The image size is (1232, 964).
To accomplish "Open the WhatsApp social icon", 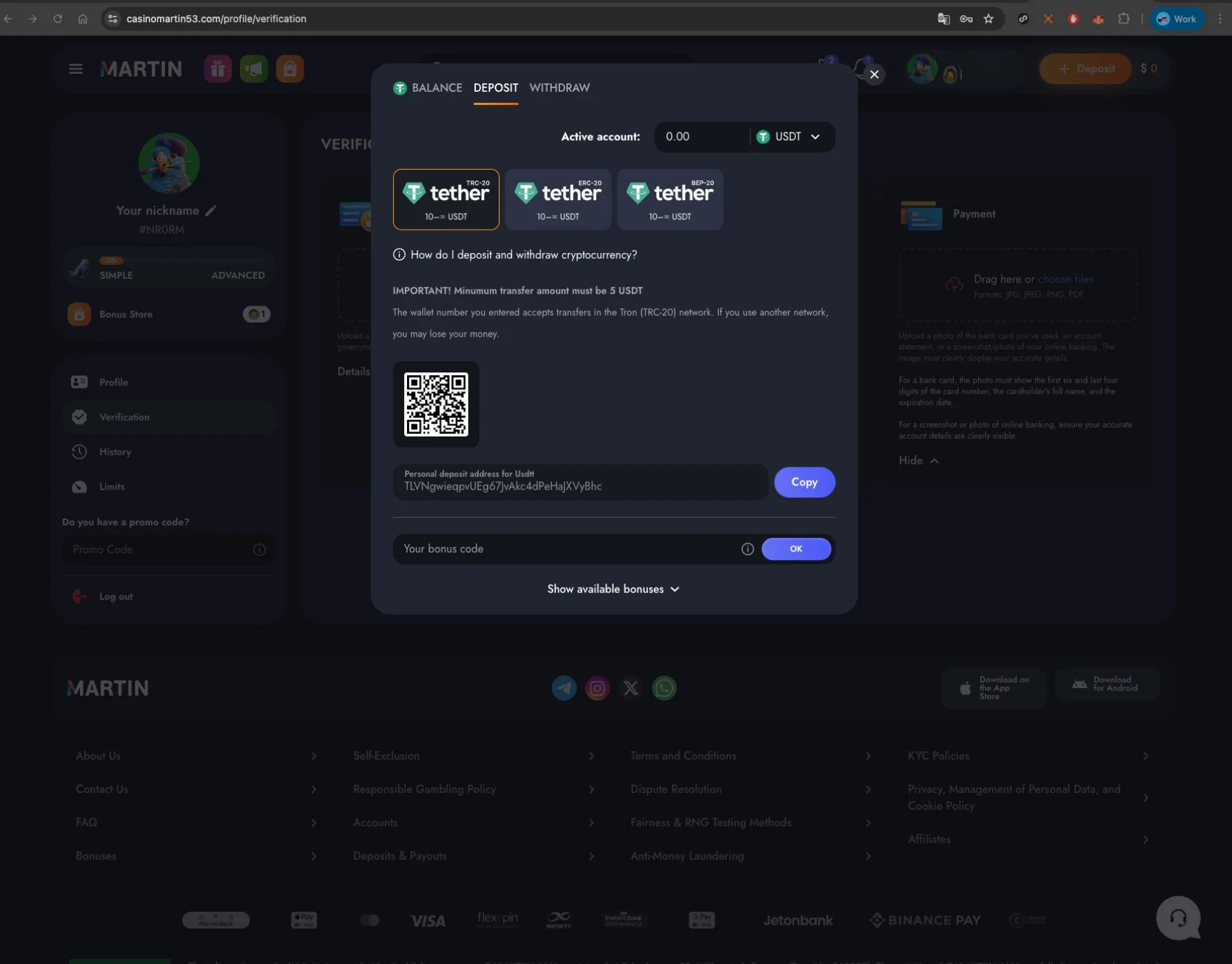I will coord(664,687).
